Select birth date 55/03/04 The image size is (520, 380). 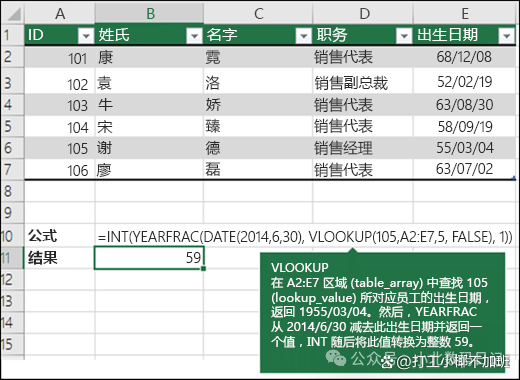pyautogui.click(x=465, y=148)
